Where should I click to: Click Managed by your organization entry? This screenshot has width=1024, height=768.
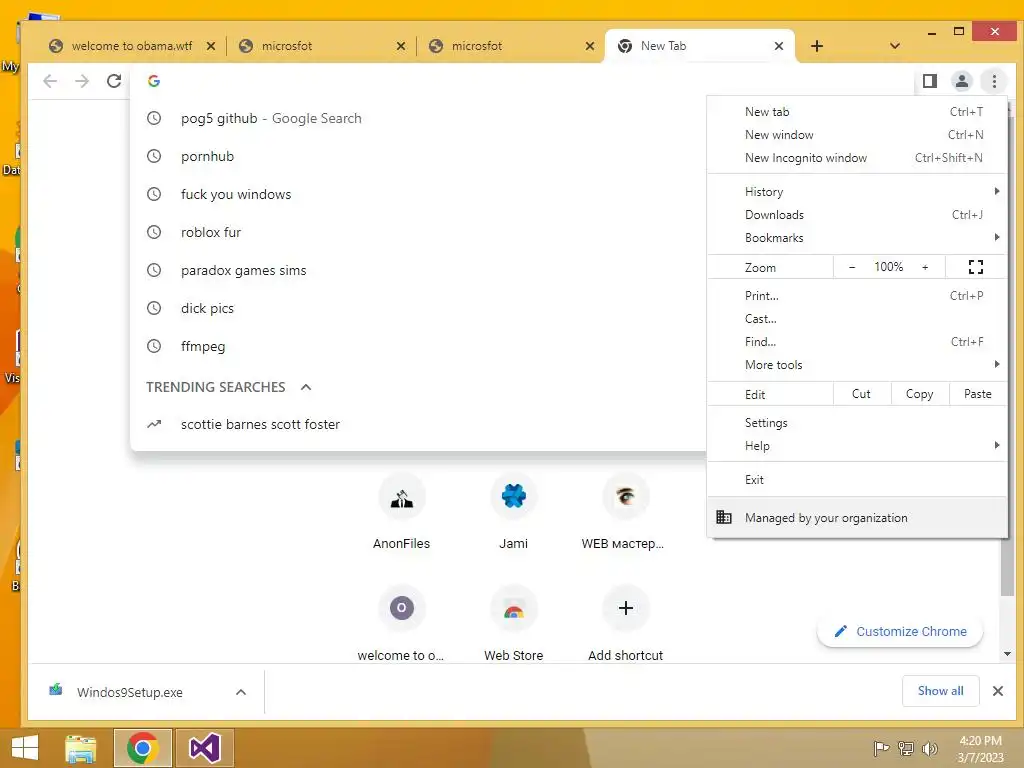pos(857,518)
